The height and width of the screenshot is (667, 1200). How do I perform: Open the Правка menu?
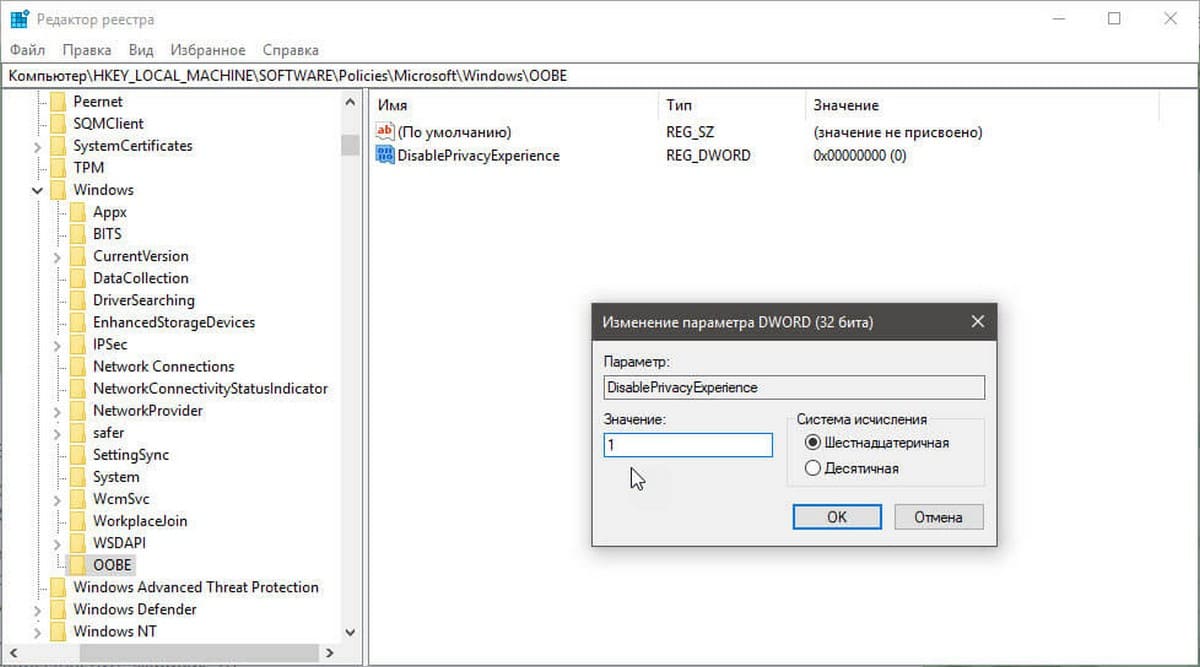pyautogui.click(x=87, y=50)
